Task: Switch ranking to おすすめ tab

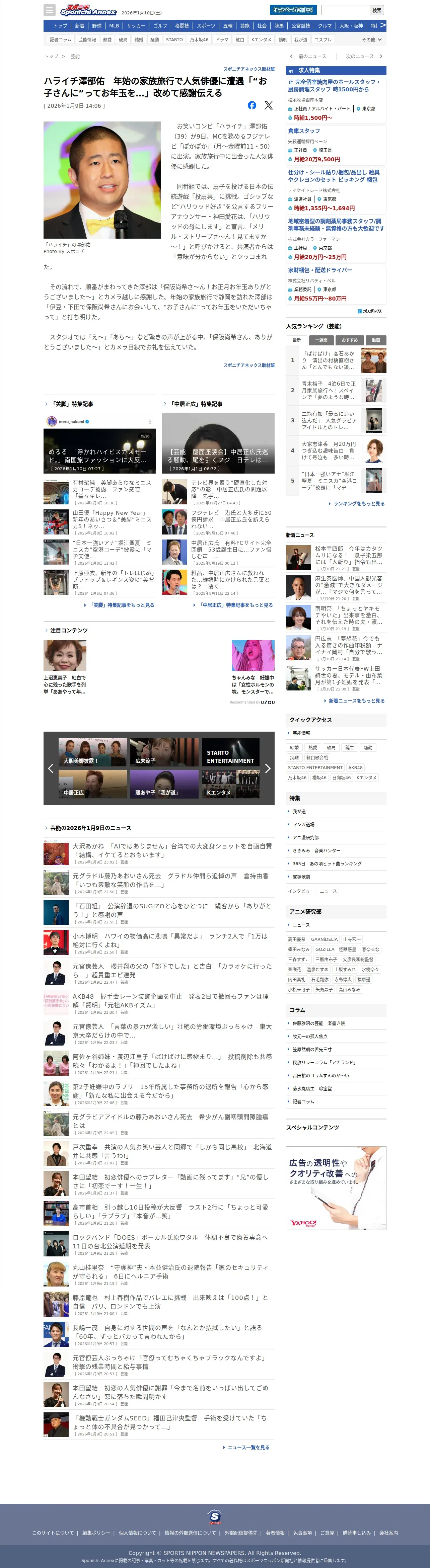Action: (x=350, y=340)
